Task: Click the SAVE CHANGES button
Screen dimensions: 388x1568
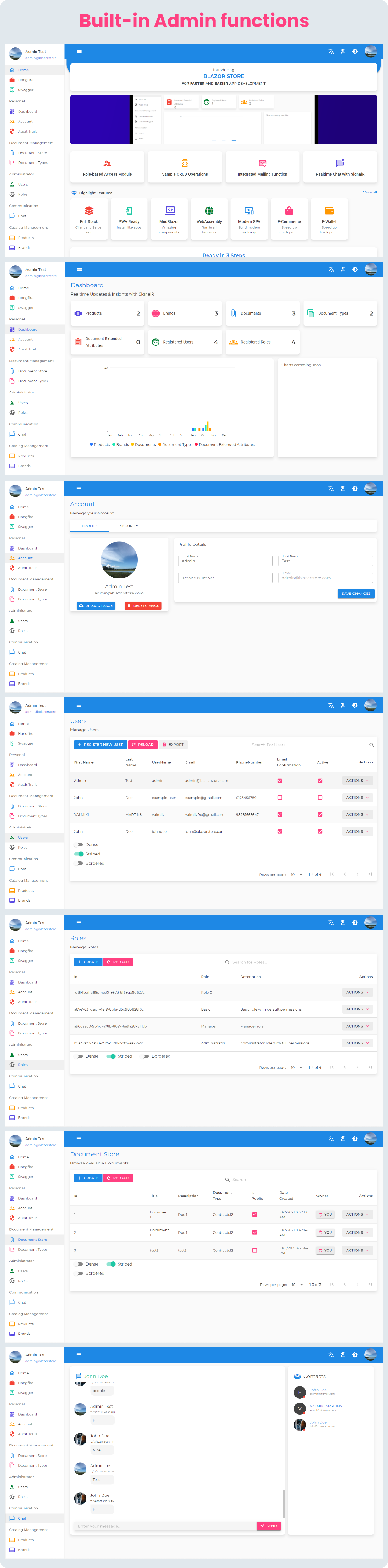Action: 356,594
